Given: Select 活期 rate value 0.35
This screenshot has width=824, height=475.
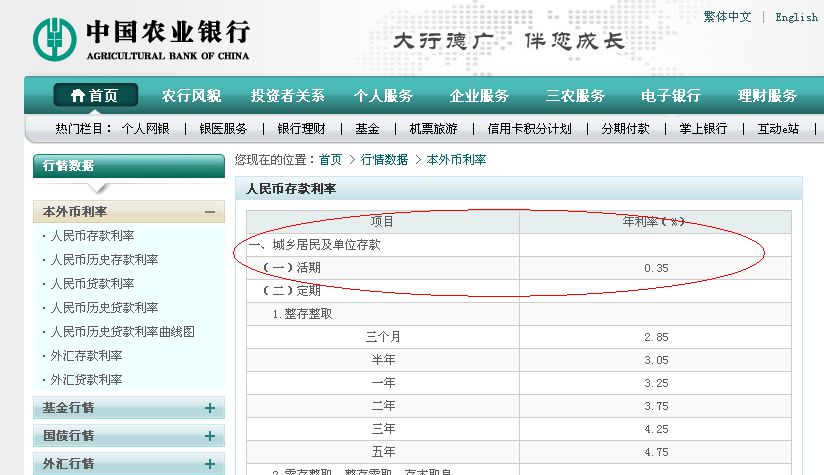Looking at the screenshot, I should 656,268.
